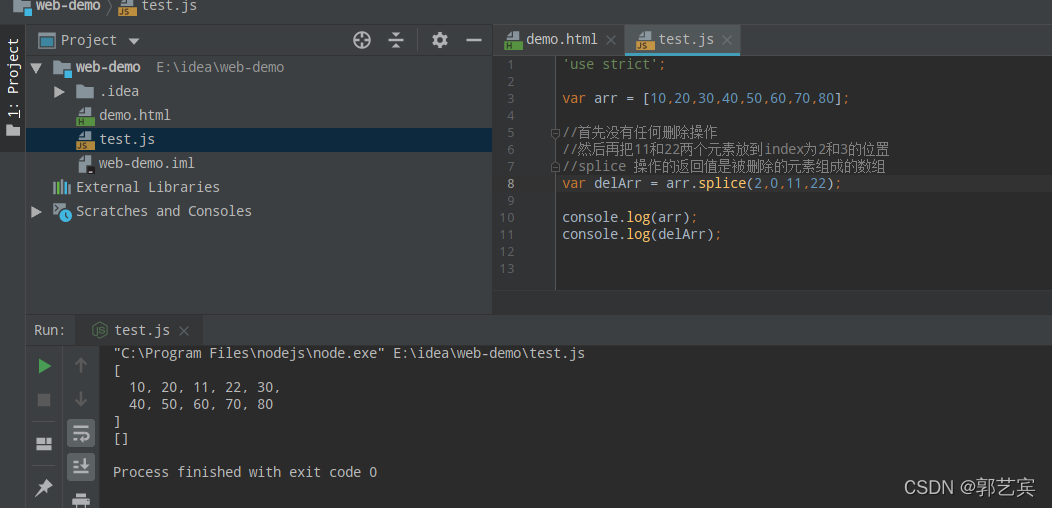
Task: Toggle the 1: Project side tool button
Action: point(13,87)
